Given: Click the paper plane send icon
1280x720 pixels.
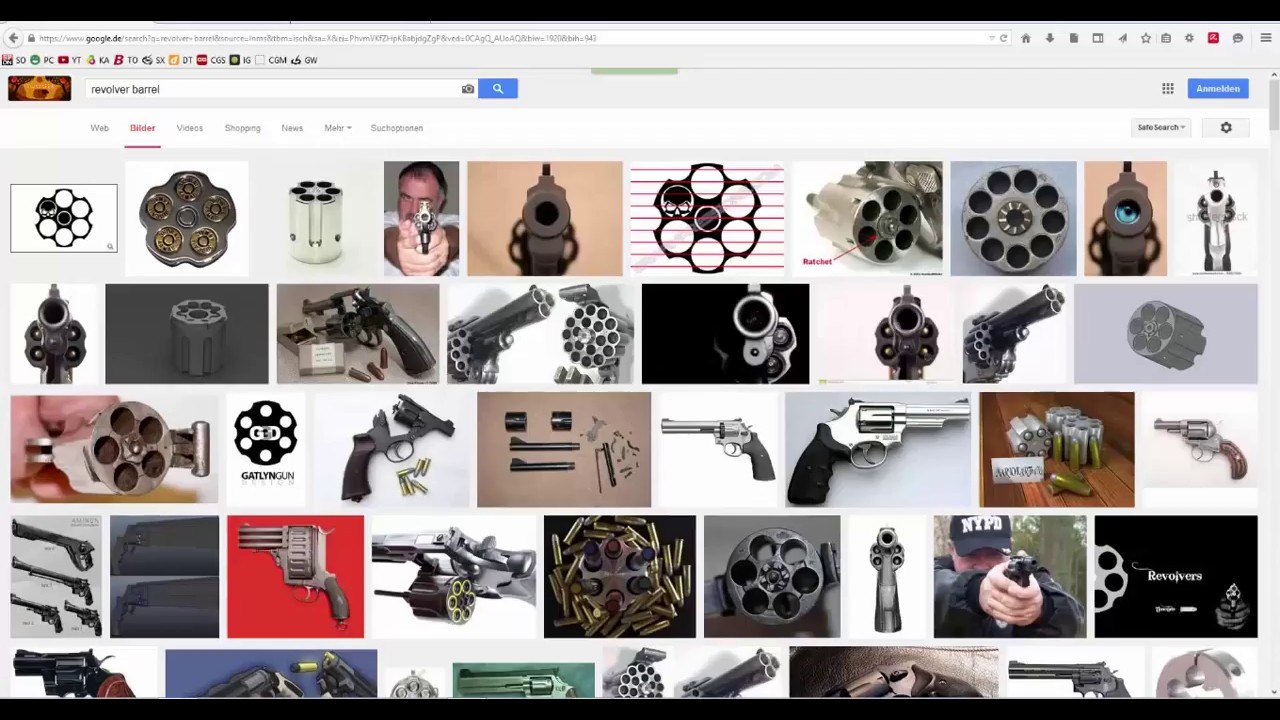Looking at the screenshot, I should tap(1122, 38).
